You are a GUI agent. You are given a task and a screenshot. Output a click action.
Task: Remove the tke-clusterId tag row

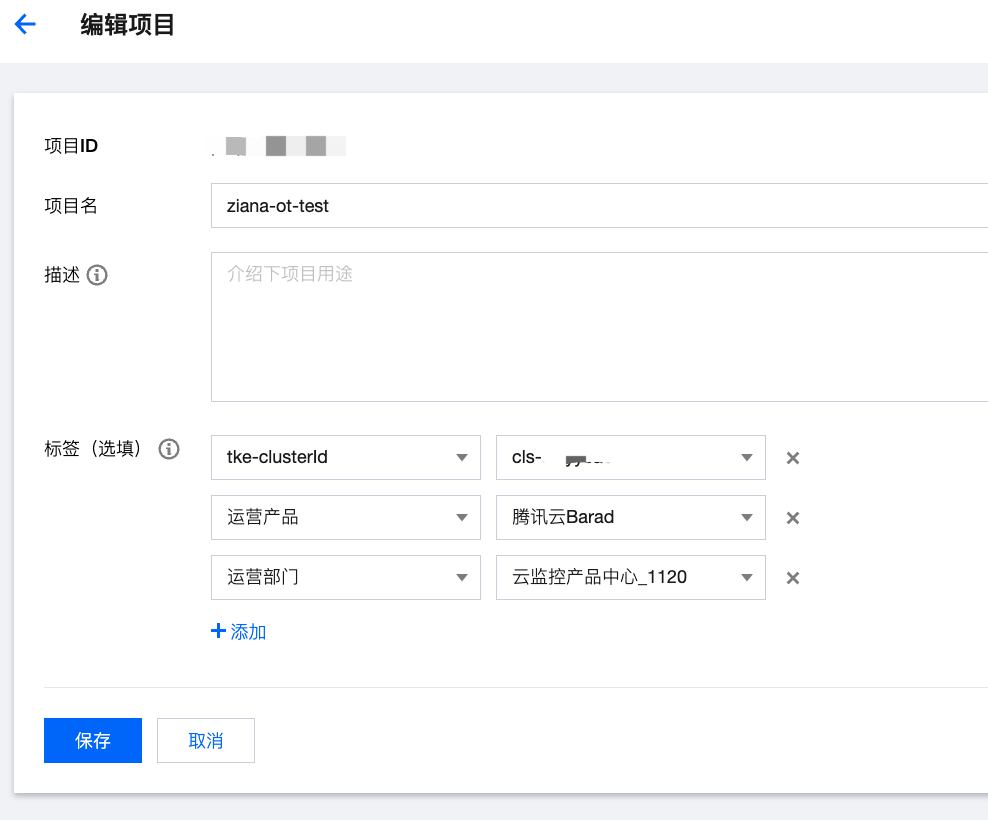pos(793,458)
